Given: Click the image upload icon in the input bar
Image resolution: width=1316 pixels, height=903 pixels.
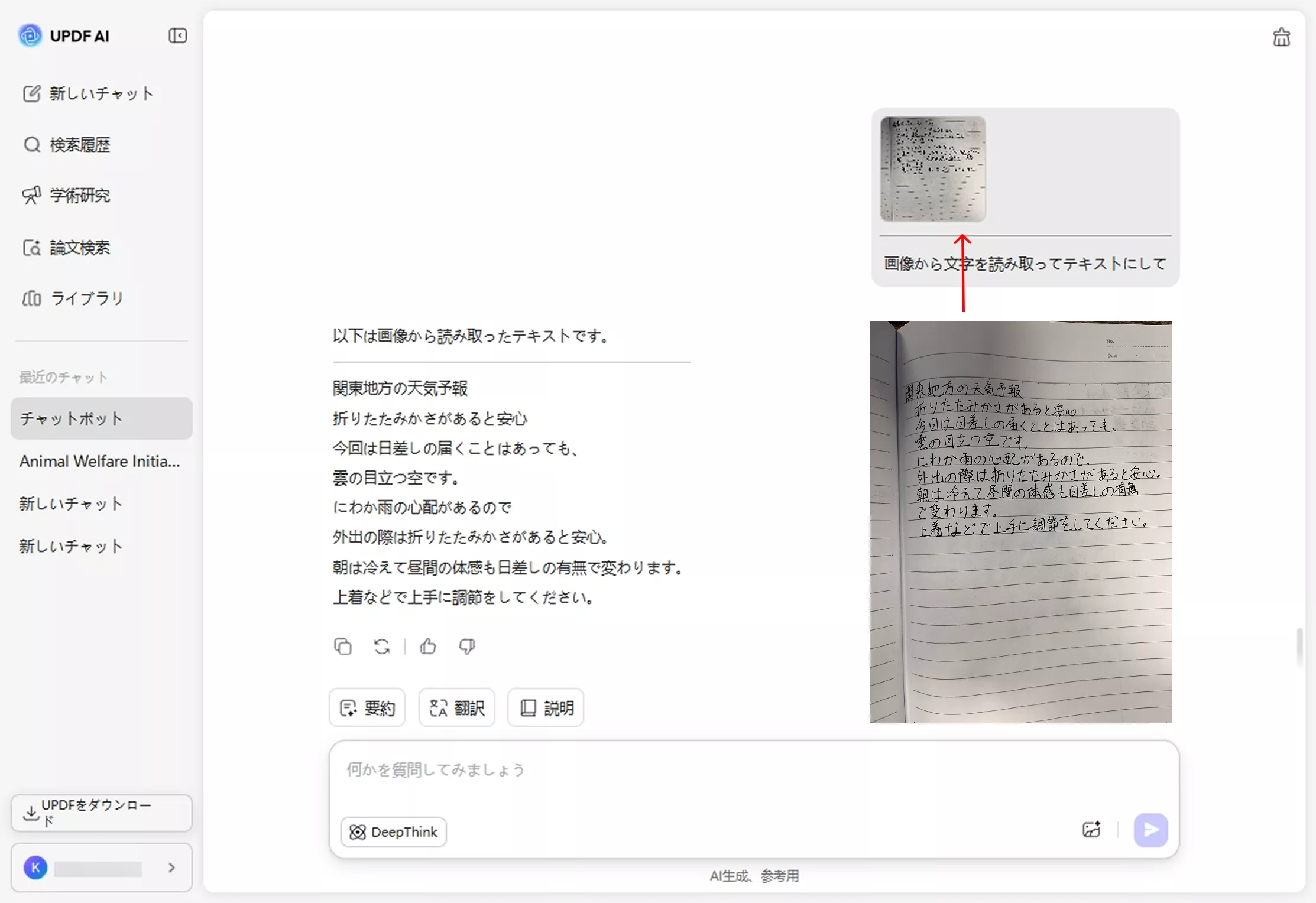Looking at the screenshot, I should pyautogui.click(x=1091, y=829).
